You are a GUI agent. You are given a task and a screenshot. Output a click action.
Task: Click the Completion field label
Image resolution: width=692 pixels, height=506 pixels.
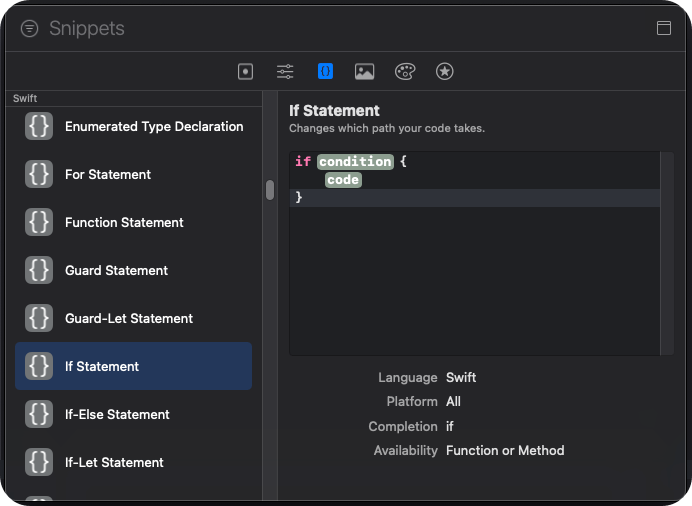403,426
